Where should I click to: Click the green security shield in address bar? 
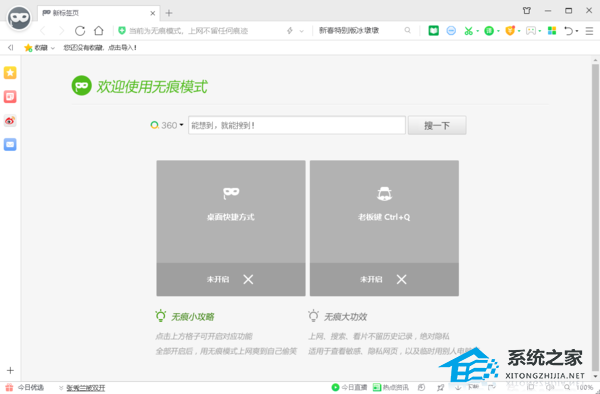point(122,31)
